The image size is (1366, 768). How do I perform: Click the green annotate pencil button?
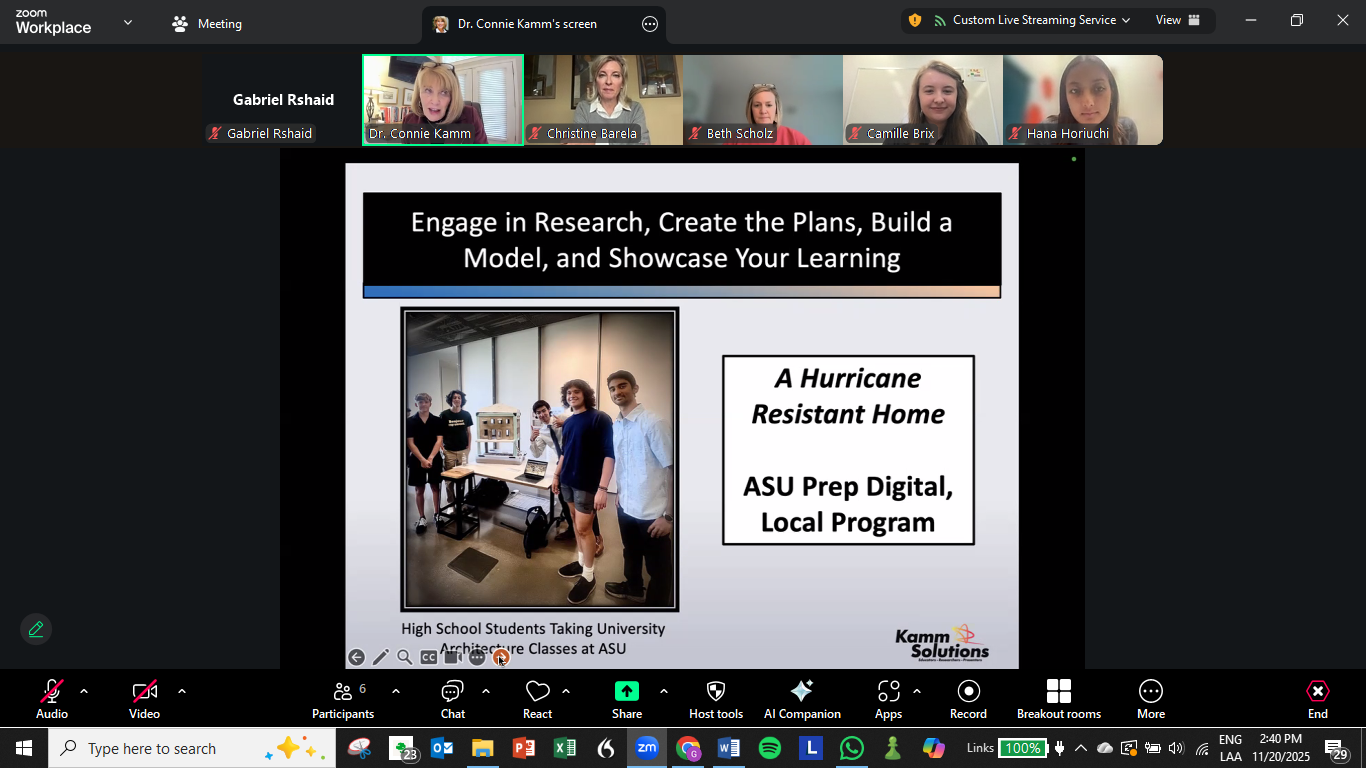[36, 629]
